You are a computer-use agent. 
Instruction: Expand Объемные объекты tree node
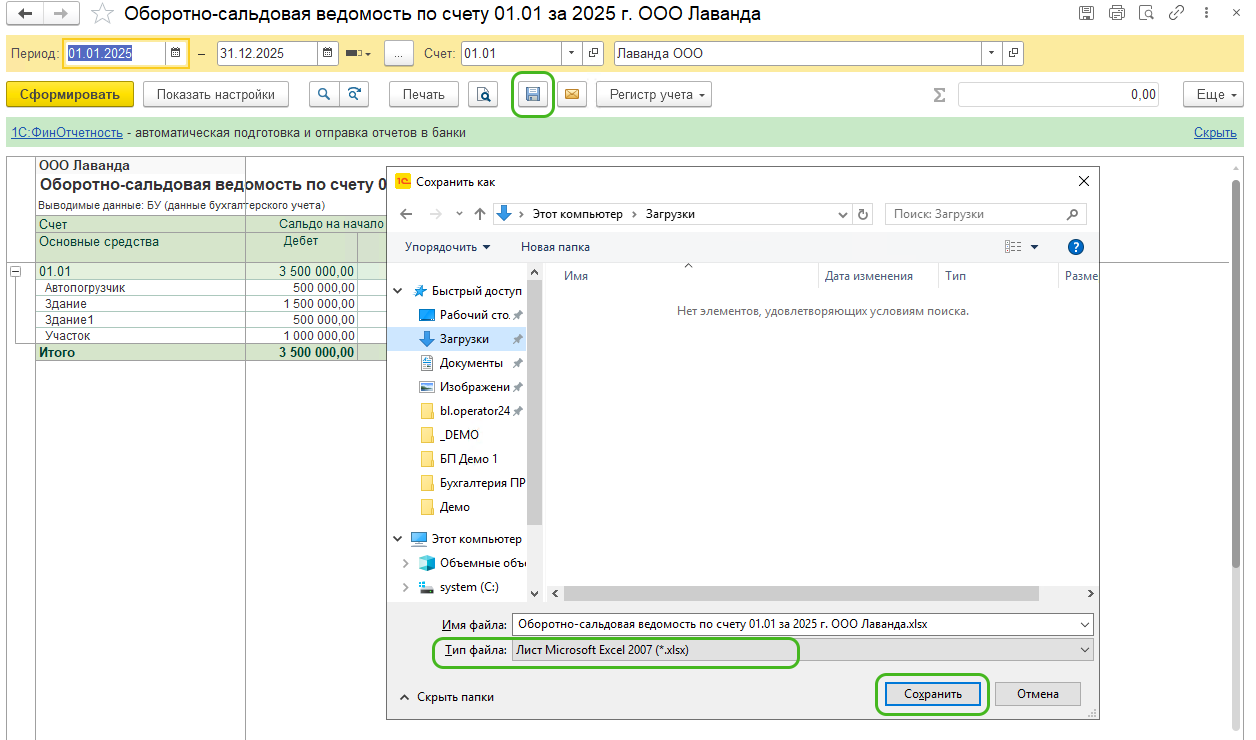coord(405,563)
